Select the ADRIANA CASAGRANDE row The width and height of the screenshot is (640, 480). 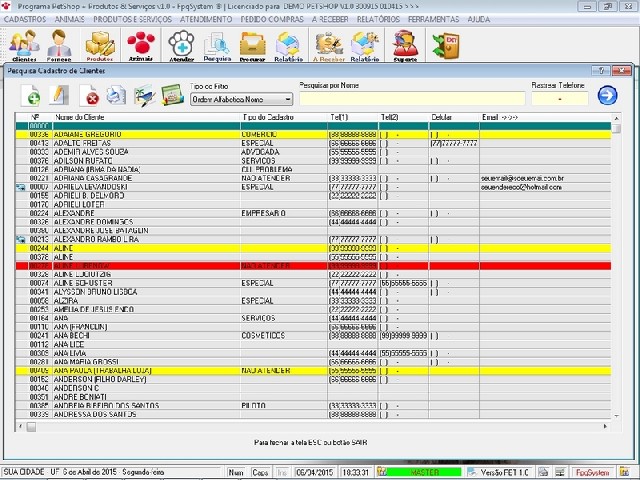(x=313, y=178)
